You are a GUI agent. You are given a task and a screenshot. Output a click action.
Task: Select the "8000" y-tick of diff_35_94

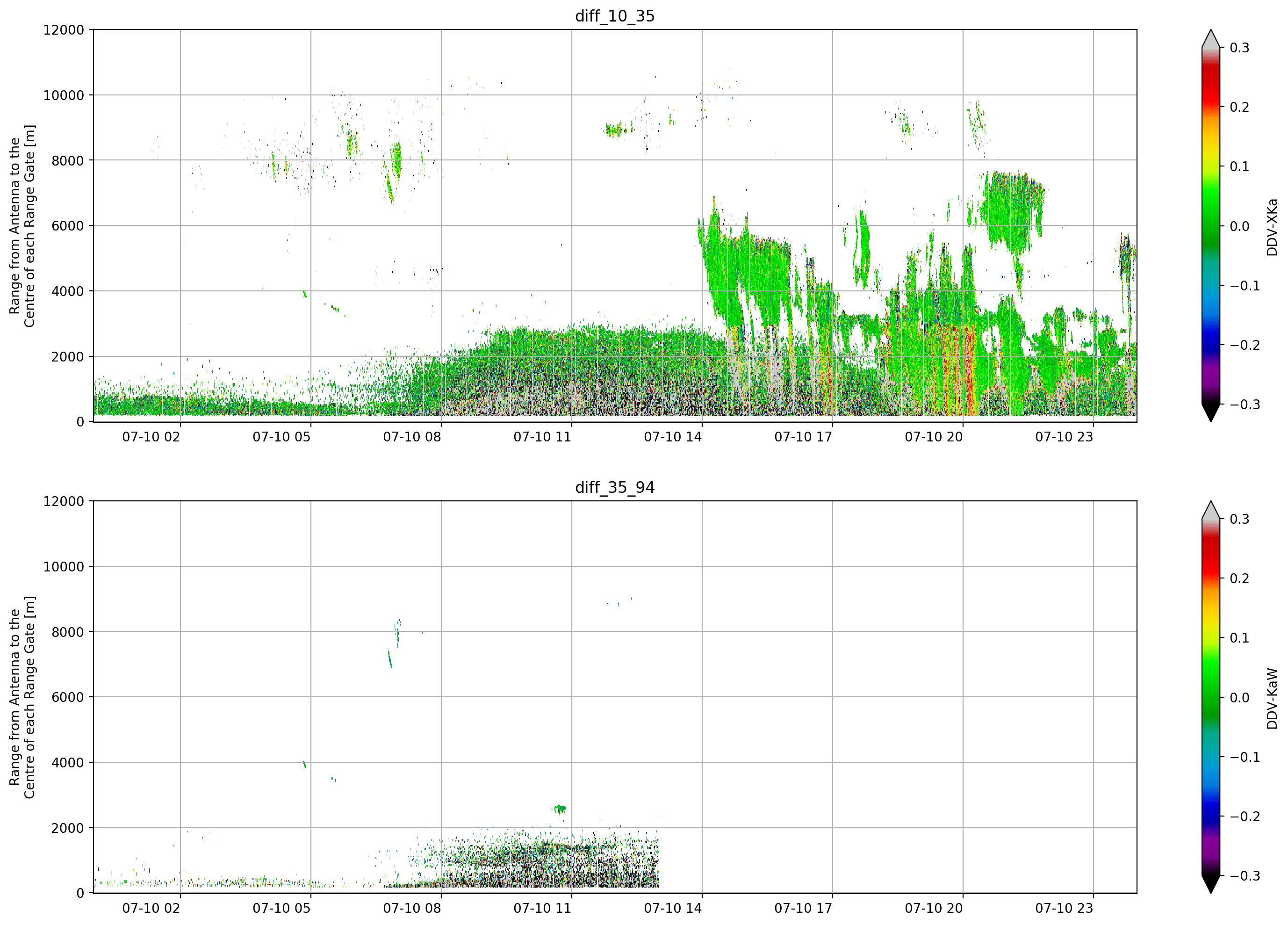tap(68, 632)
